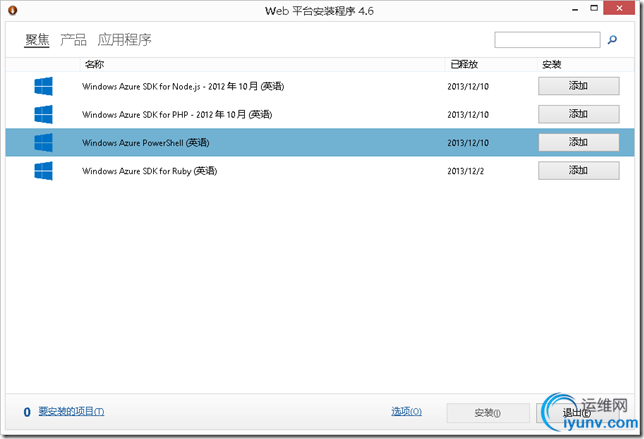This screenshot has height=439, width=644.
Task: Click the 安装 button at bottom
Action: click(x=488, y=413)
